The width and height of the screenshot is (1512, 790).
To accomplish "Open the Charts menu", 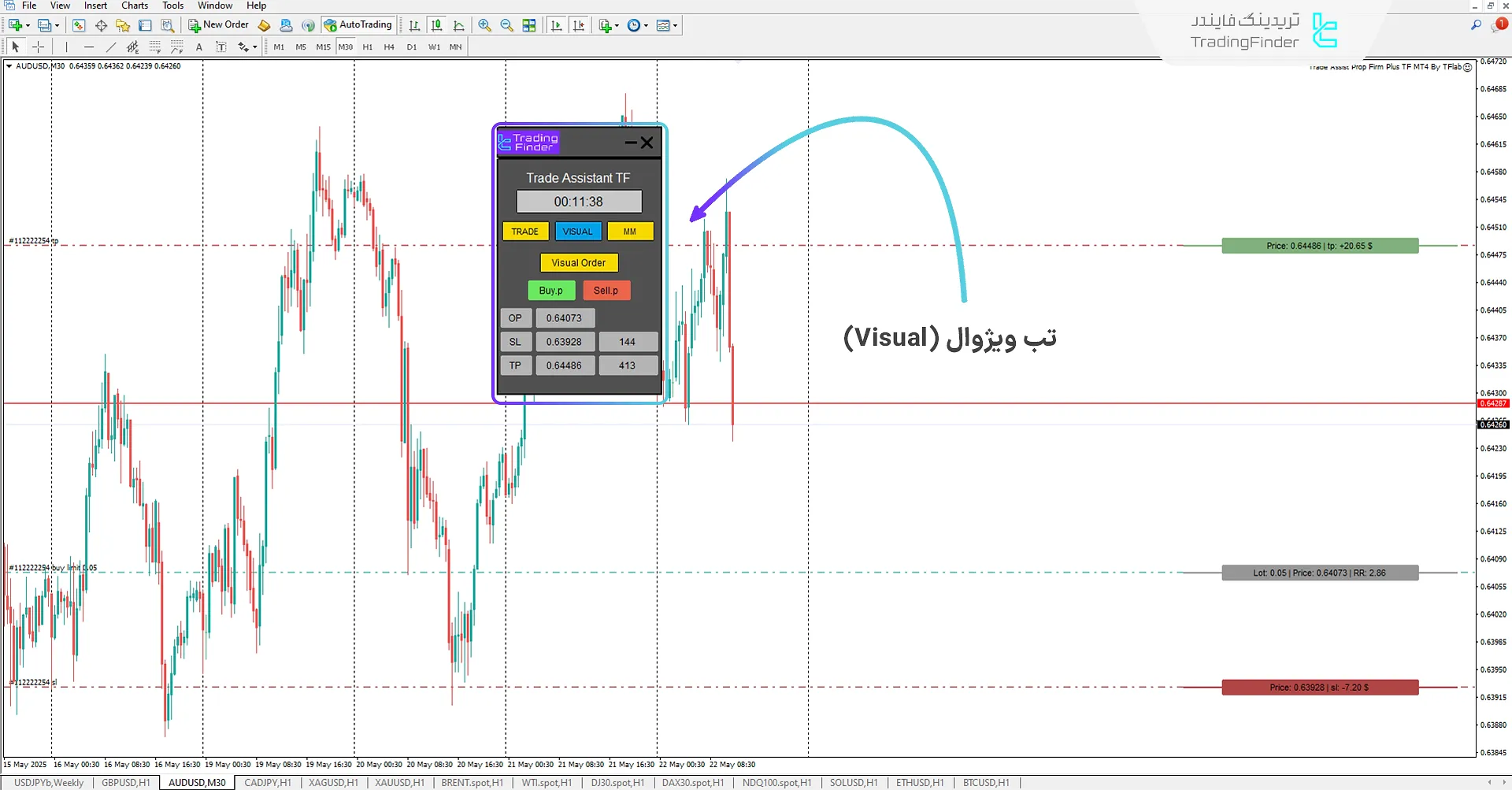I will coord(135,6).
